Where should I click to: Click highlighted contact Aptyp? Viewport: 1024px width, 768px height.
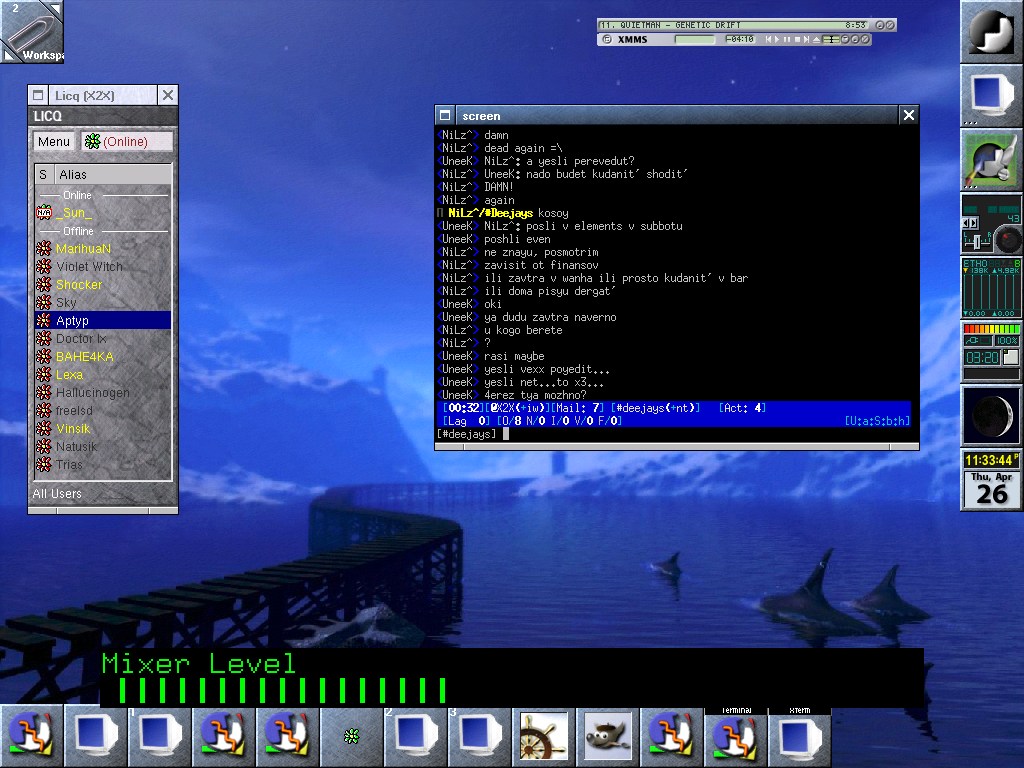point(103,321)
